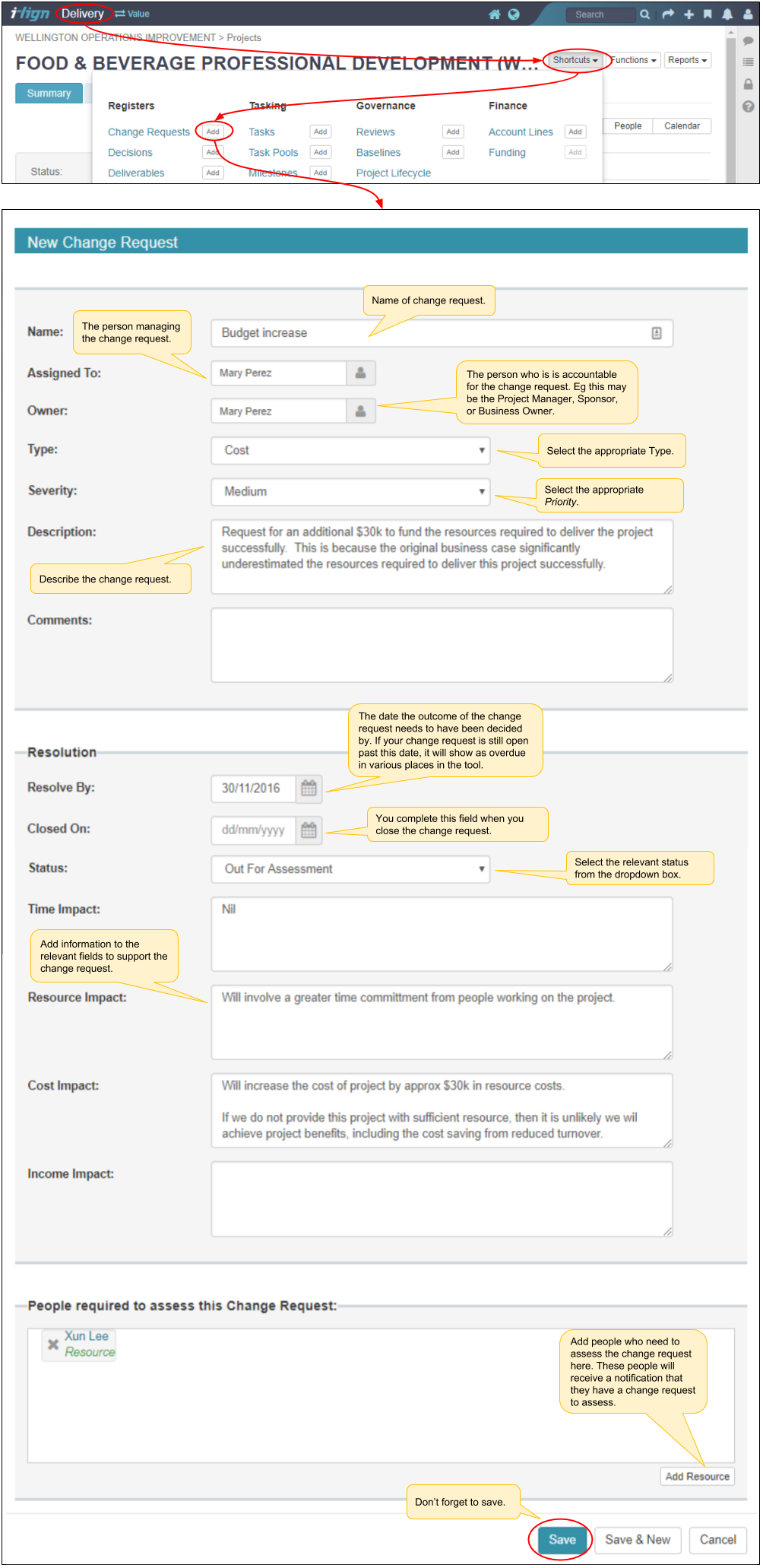Remove Xun Lee from assessors

[x=53, y=1344]
